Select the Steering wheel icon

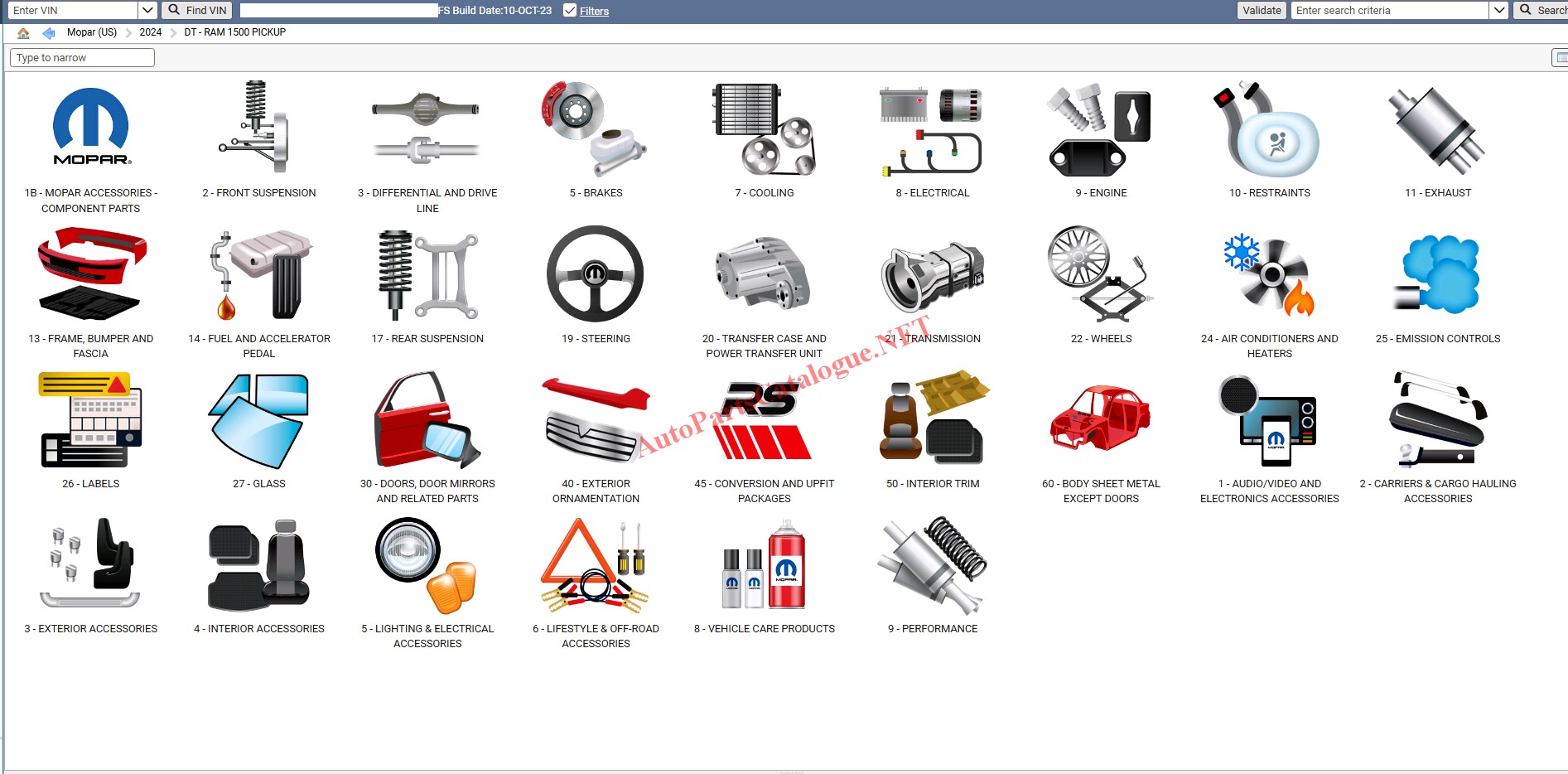pos(595,274)
